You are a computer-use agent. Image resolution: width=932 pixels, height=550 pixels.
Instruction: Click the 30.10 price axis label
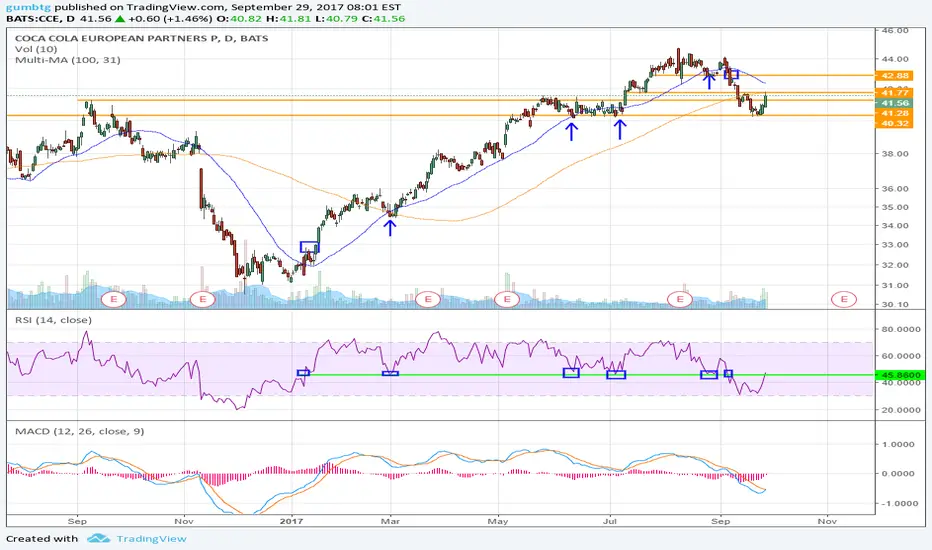pos(895,304)
